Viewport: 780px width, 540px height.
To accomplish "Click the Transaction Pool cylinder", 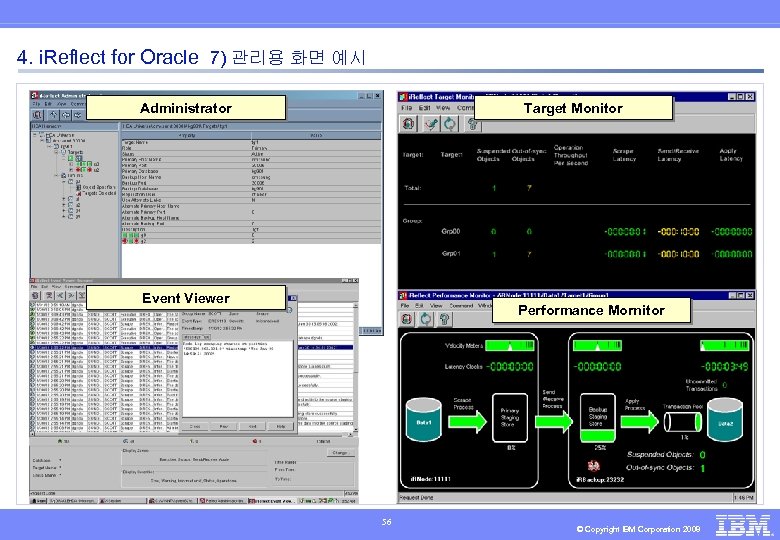I will pos(683,422).
